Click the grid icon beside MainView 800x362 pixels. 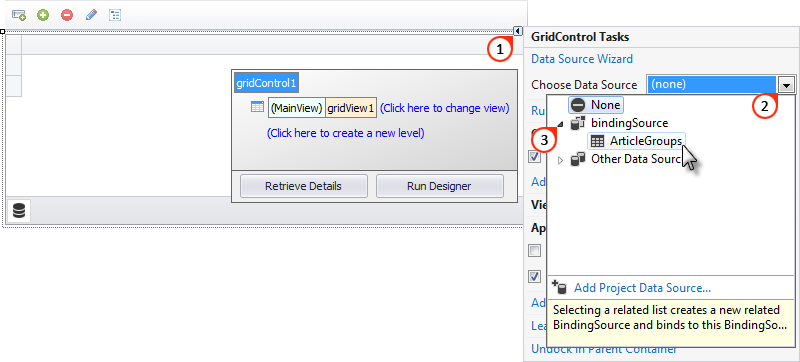[x=258, y=107]
